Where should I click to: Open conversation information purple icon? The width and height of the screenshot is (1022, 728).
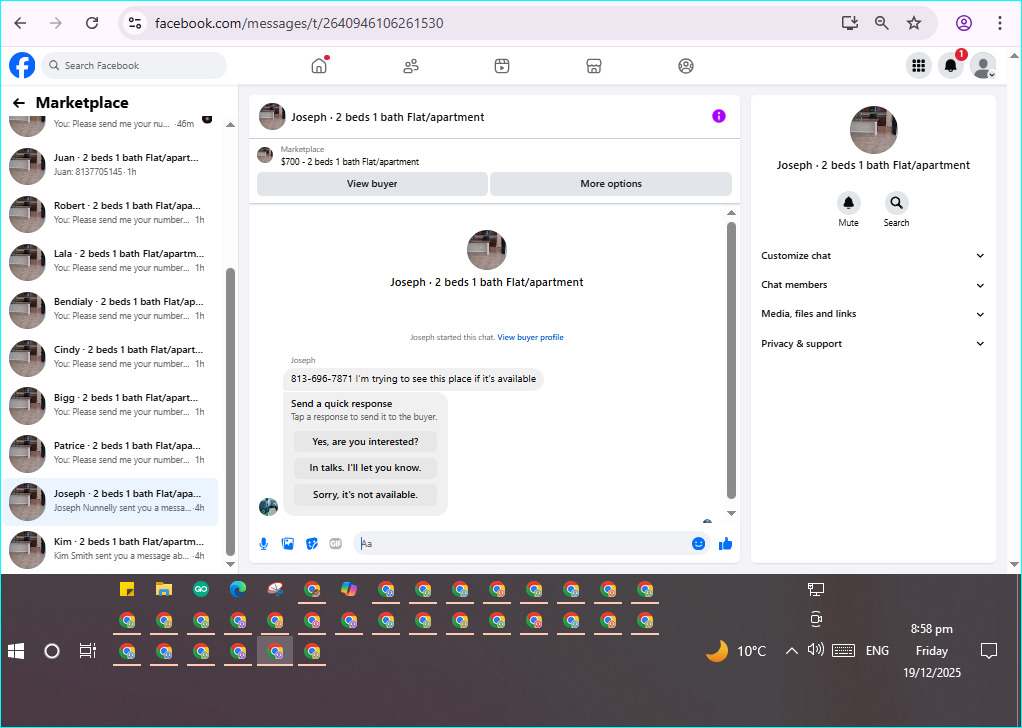click(x=719, y=116)
